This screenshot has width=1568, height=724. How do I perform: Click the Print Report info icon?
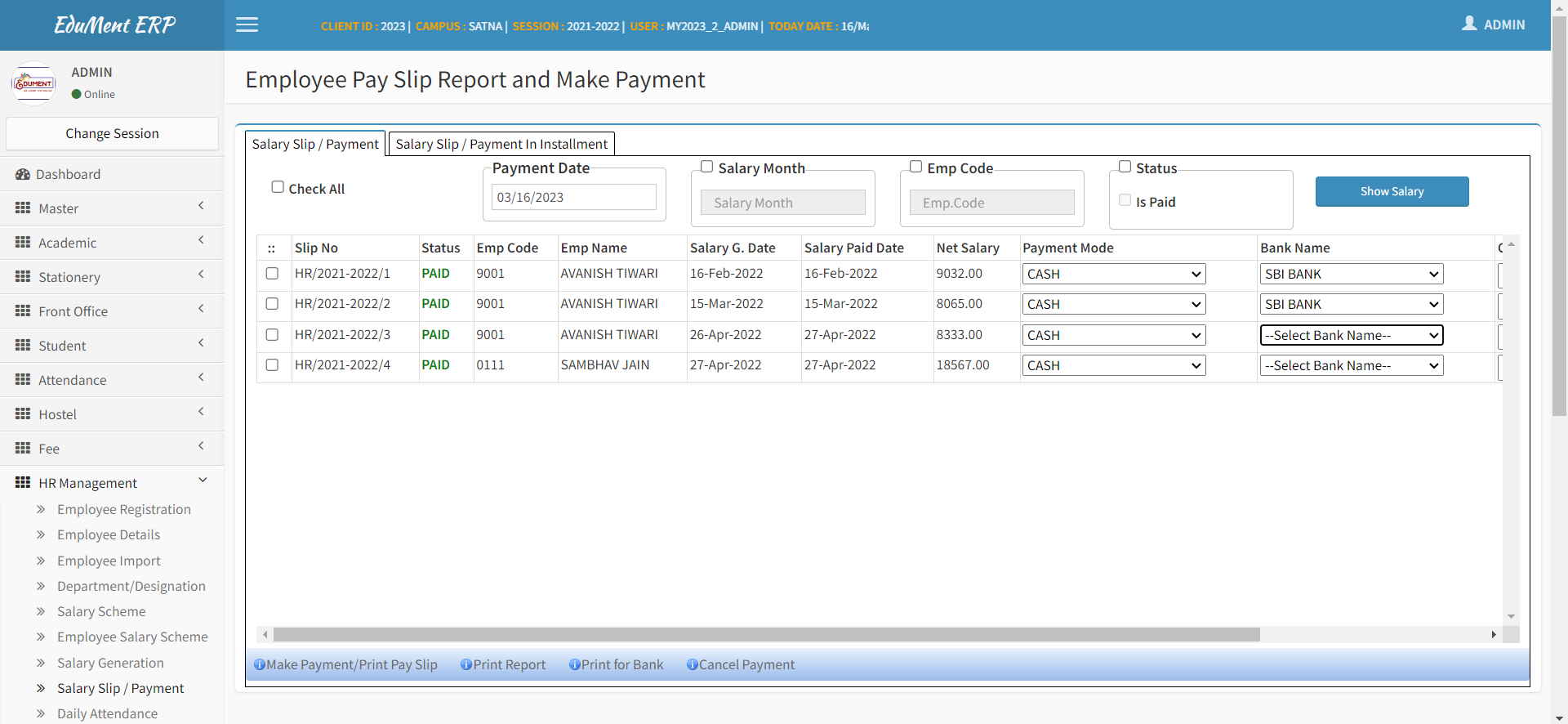(x=466, y=665)
